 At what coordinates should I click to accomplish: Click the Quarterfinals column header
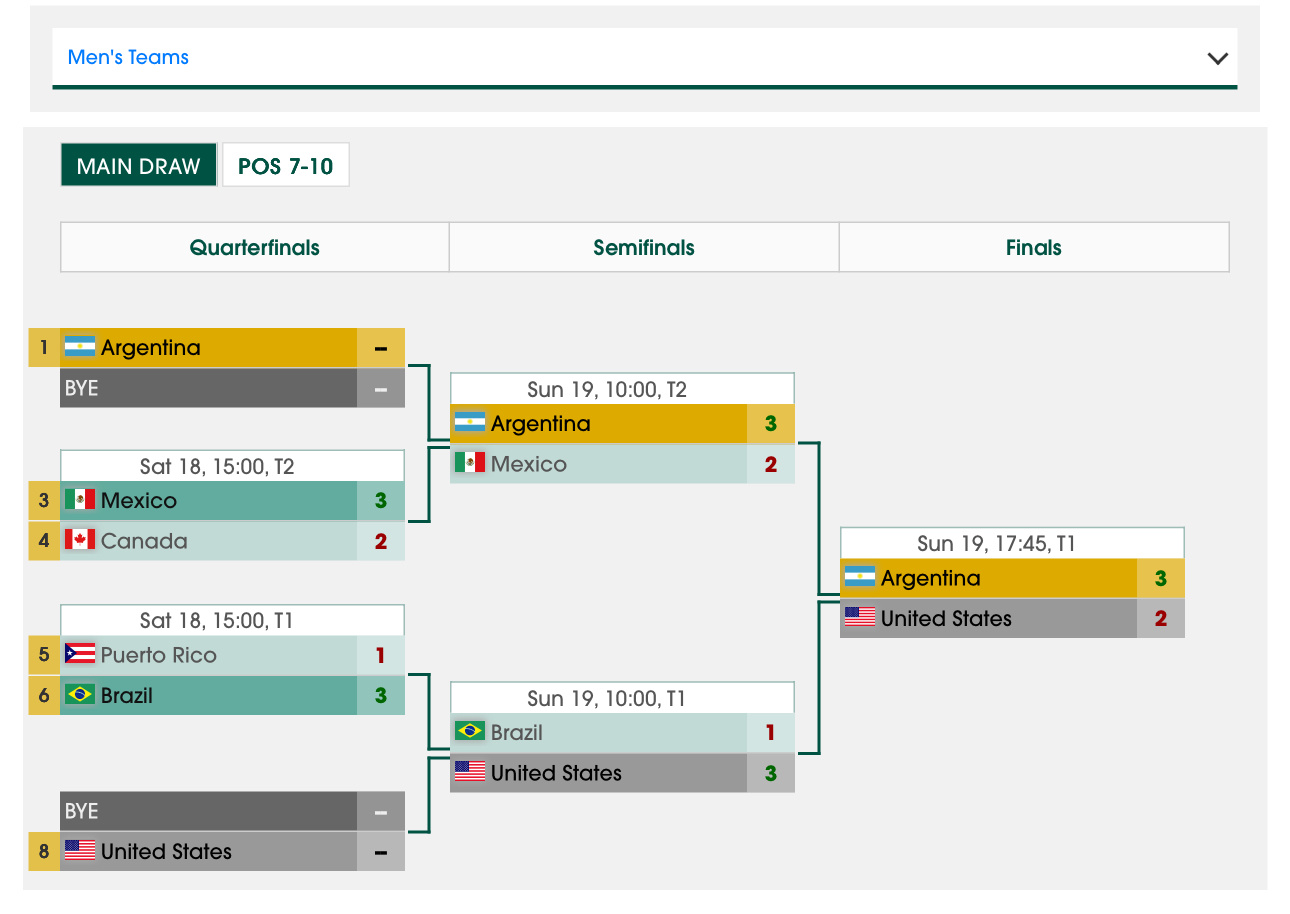(255, 248)
